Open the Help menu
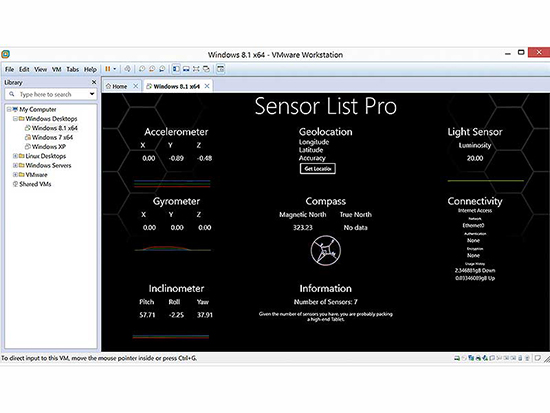 pos(90,69)
